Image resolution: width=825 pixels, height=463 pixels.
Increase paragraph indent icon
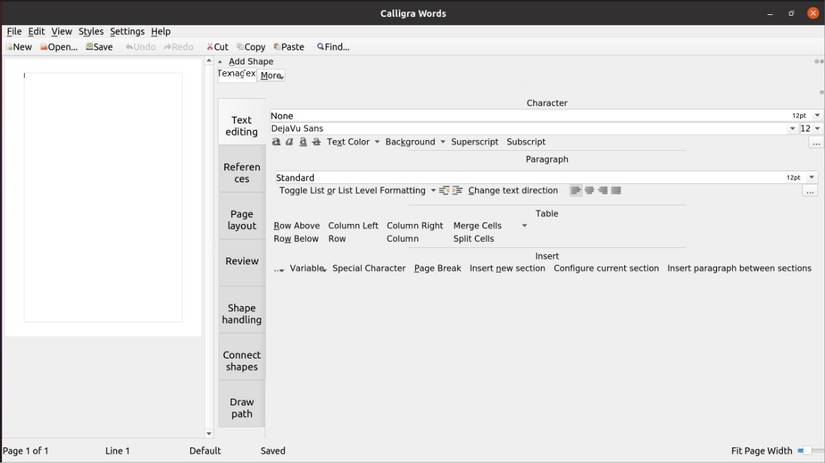coord(457,190)
